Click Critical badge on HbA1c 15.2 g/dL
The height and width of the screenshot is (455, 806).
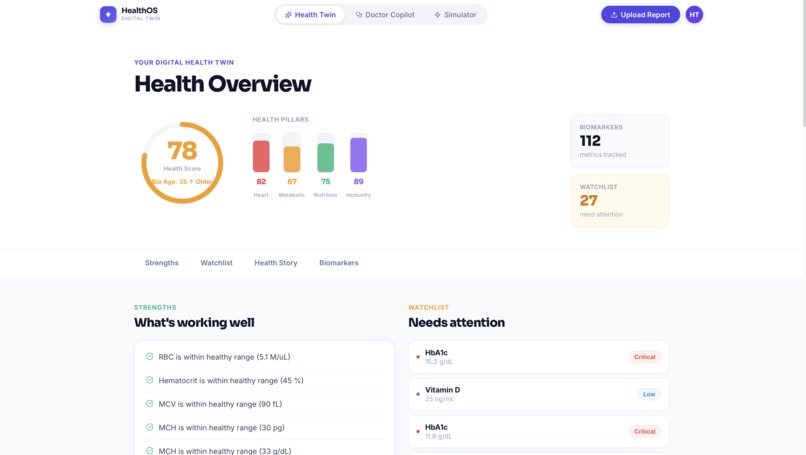[645, 357]
